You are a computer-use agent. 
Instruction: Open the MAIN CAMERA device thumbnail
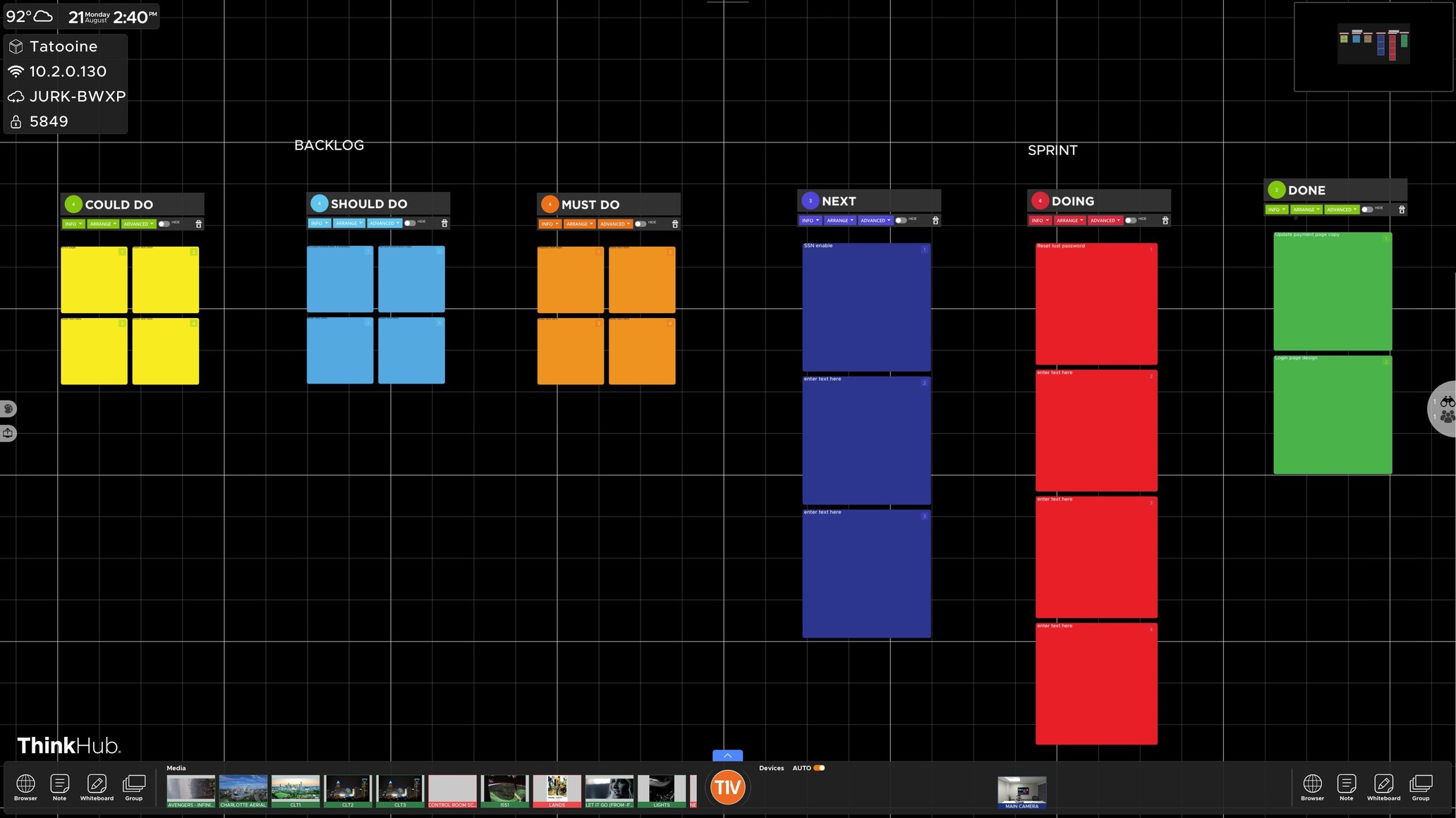pyautogui.click(x=1021, y=791)
